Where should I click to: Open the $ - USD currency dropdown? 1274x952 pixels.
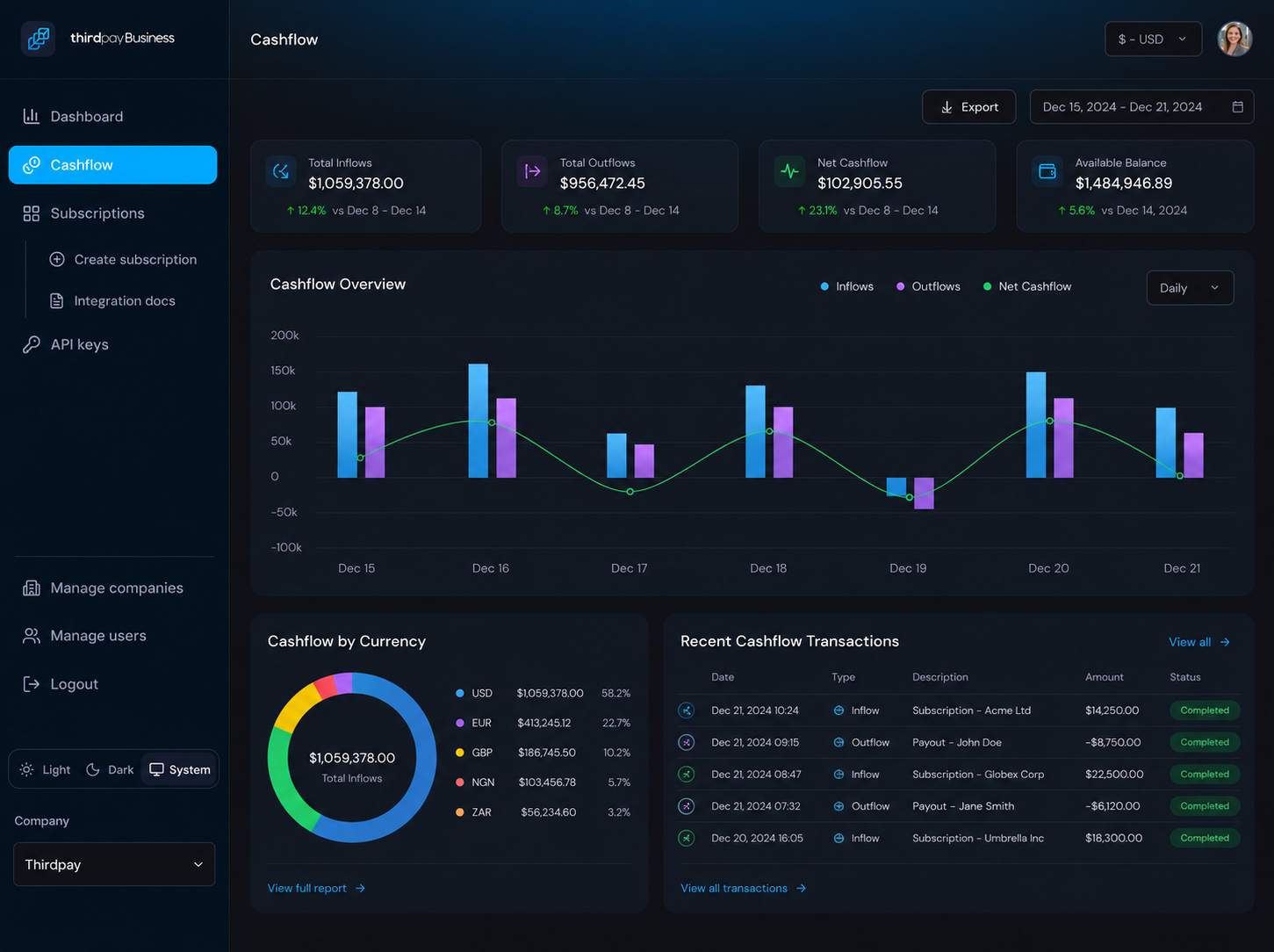pos(1153,39)
